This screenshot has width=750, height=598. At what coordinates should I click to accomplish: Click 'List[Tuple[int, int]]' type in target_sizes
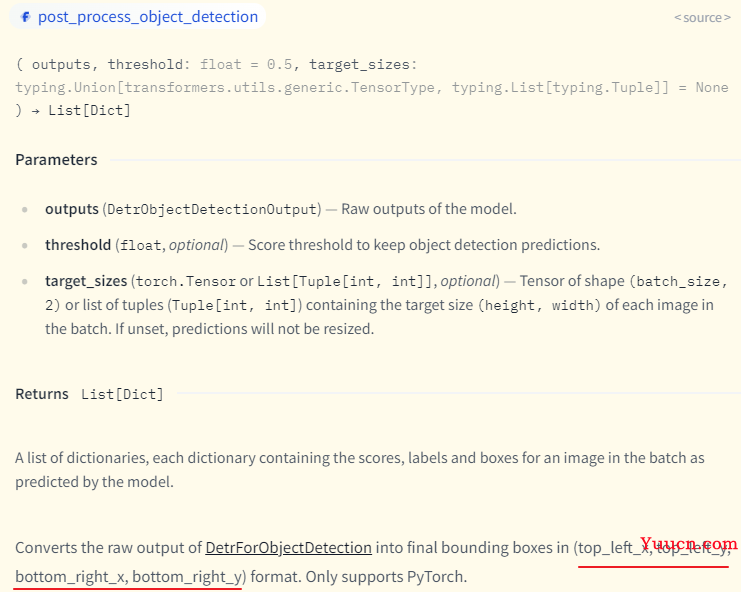click(344, 281)
